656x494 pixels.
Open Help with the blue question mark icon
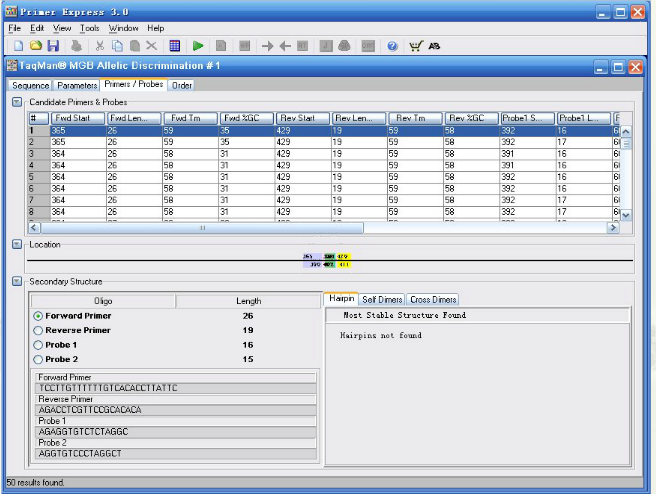click(392, 46)
